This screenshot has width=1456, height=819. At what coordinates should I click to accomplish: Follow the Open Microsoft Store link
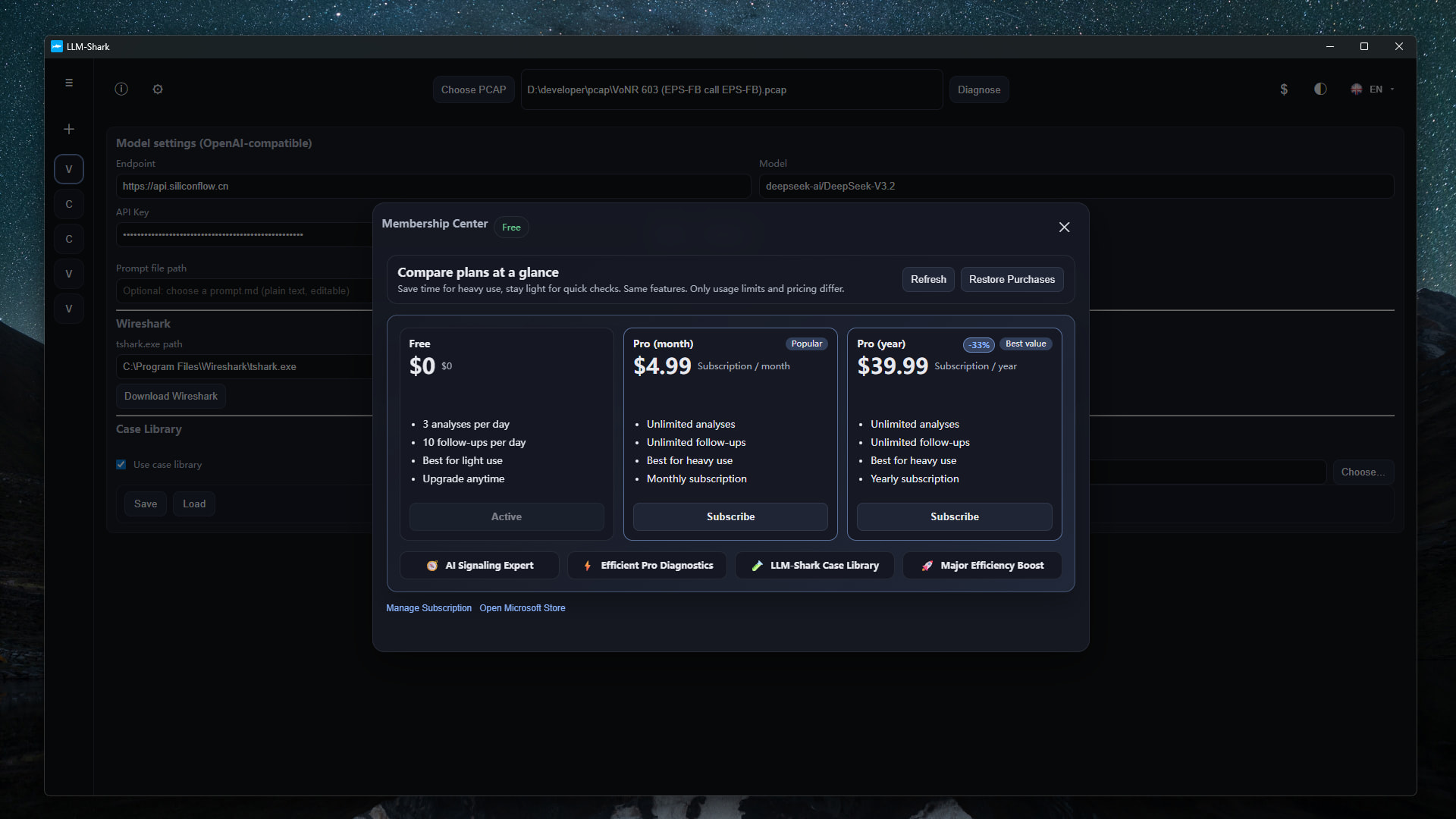pos(522,608)
